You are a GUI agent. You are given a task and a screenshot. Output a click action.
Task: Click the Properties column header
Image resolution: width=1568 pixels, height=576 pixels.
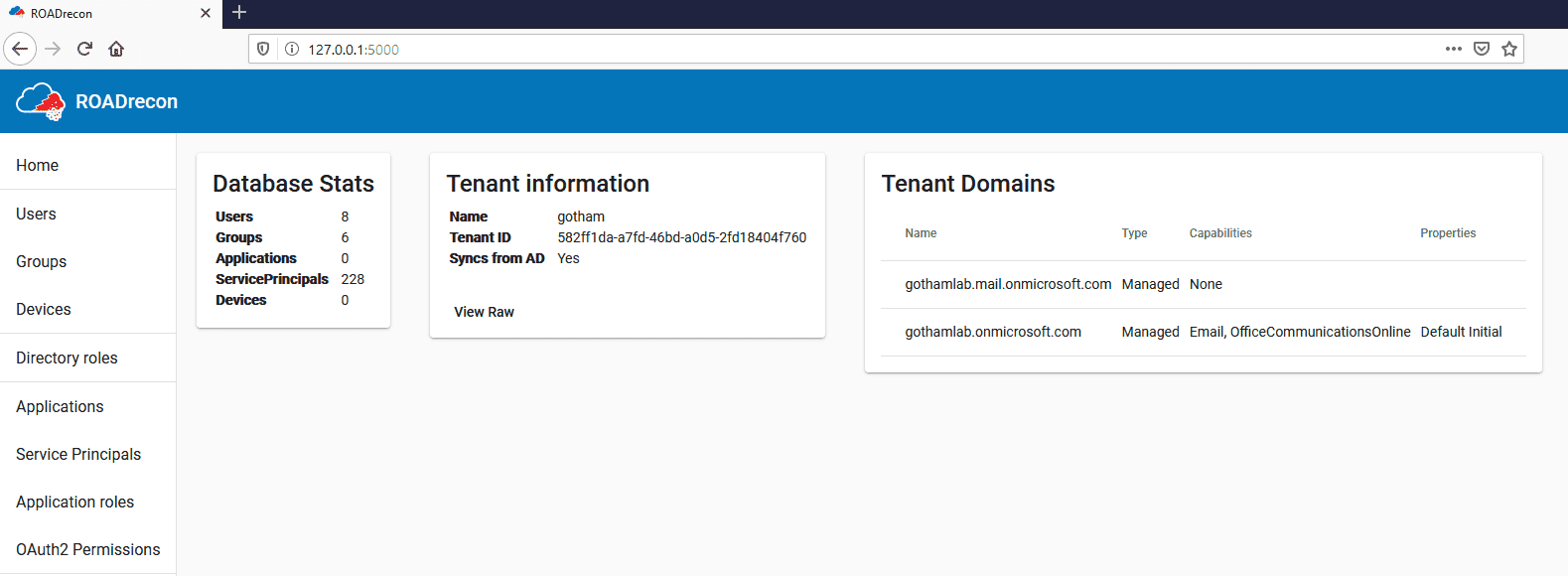[x=1448, y=233]
